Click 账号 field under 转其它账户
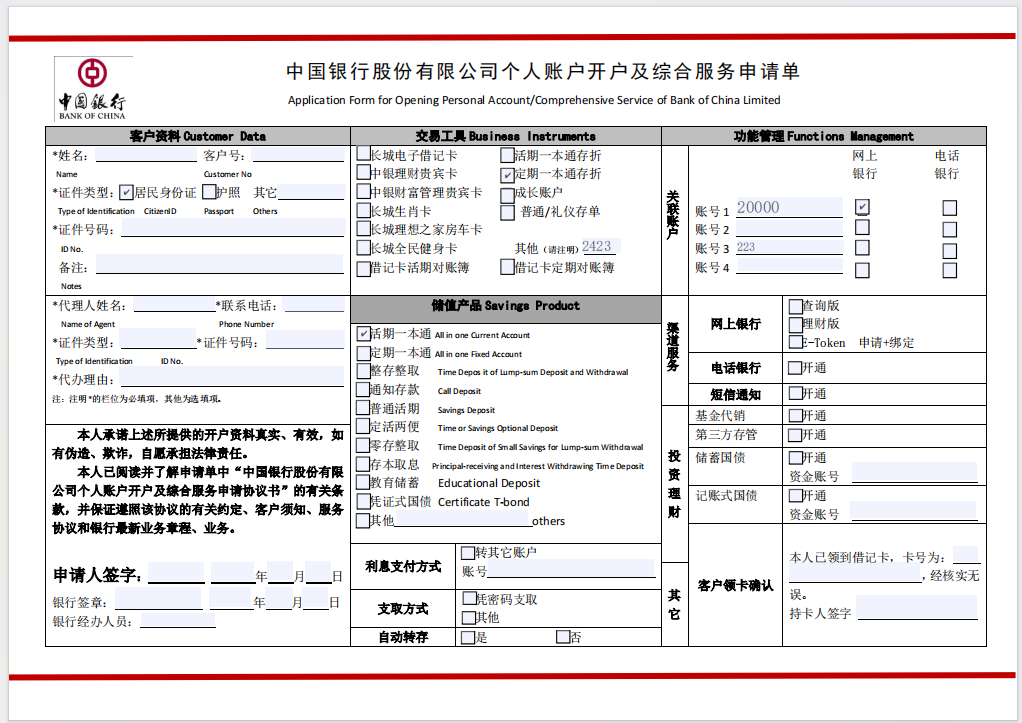The height and width of the screenshot is (723, 1022). coord(571,569)
